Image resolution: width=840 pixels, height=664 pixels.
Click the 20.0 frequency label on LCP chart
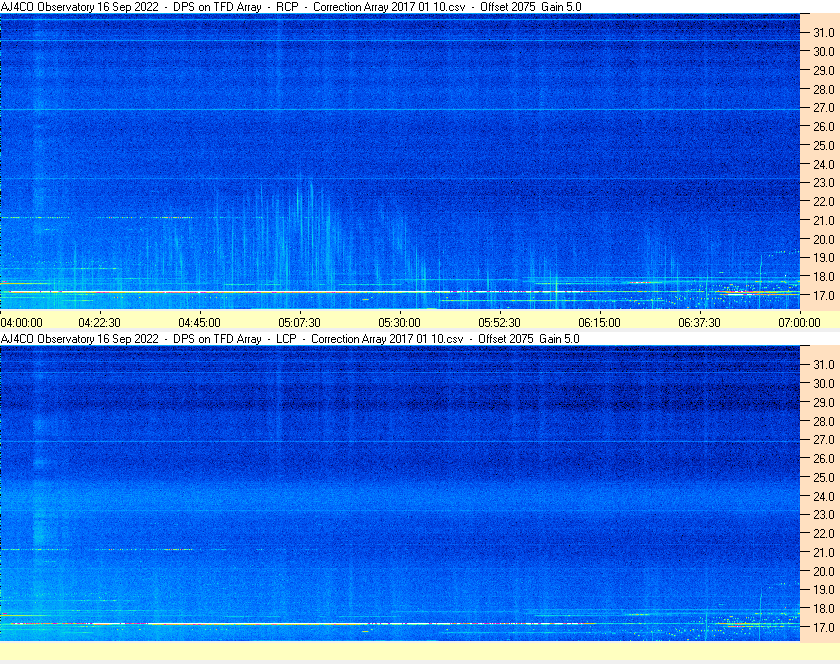coord(824,571)
